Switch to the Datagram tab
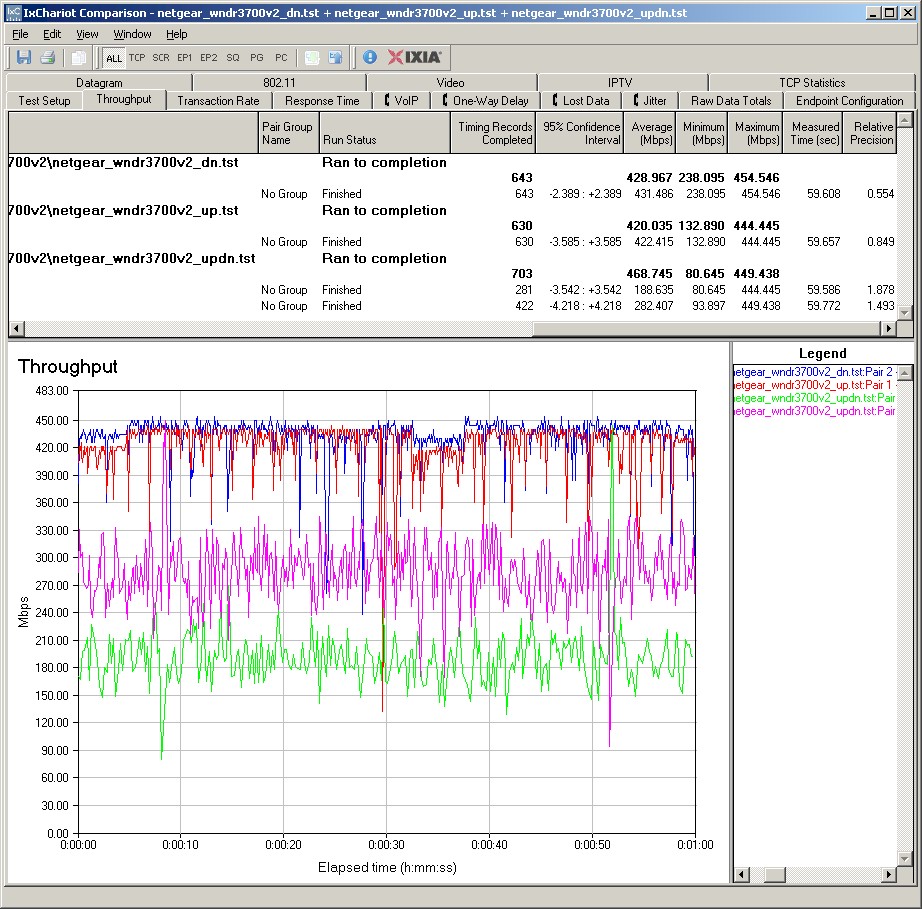922x909 pixels. click(x=99, y=83)
